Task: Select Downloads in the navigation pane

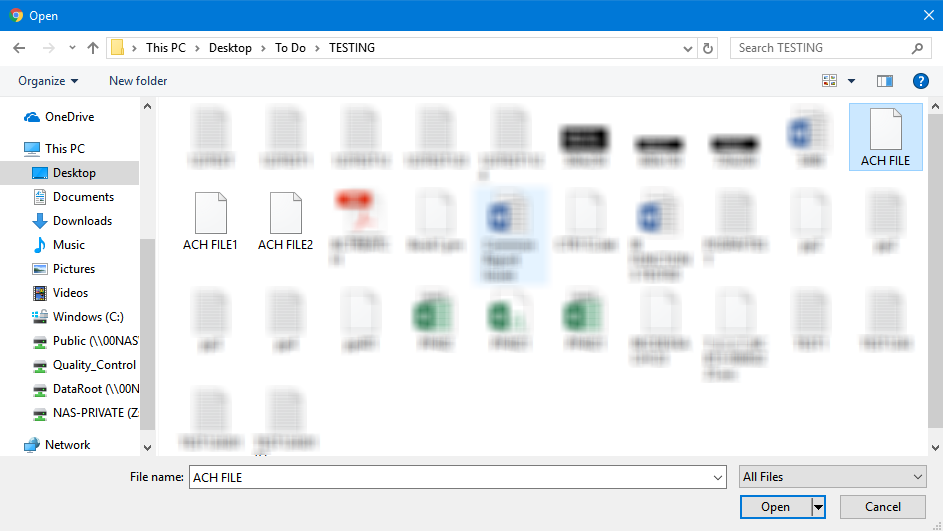Action: coord(82,221)
